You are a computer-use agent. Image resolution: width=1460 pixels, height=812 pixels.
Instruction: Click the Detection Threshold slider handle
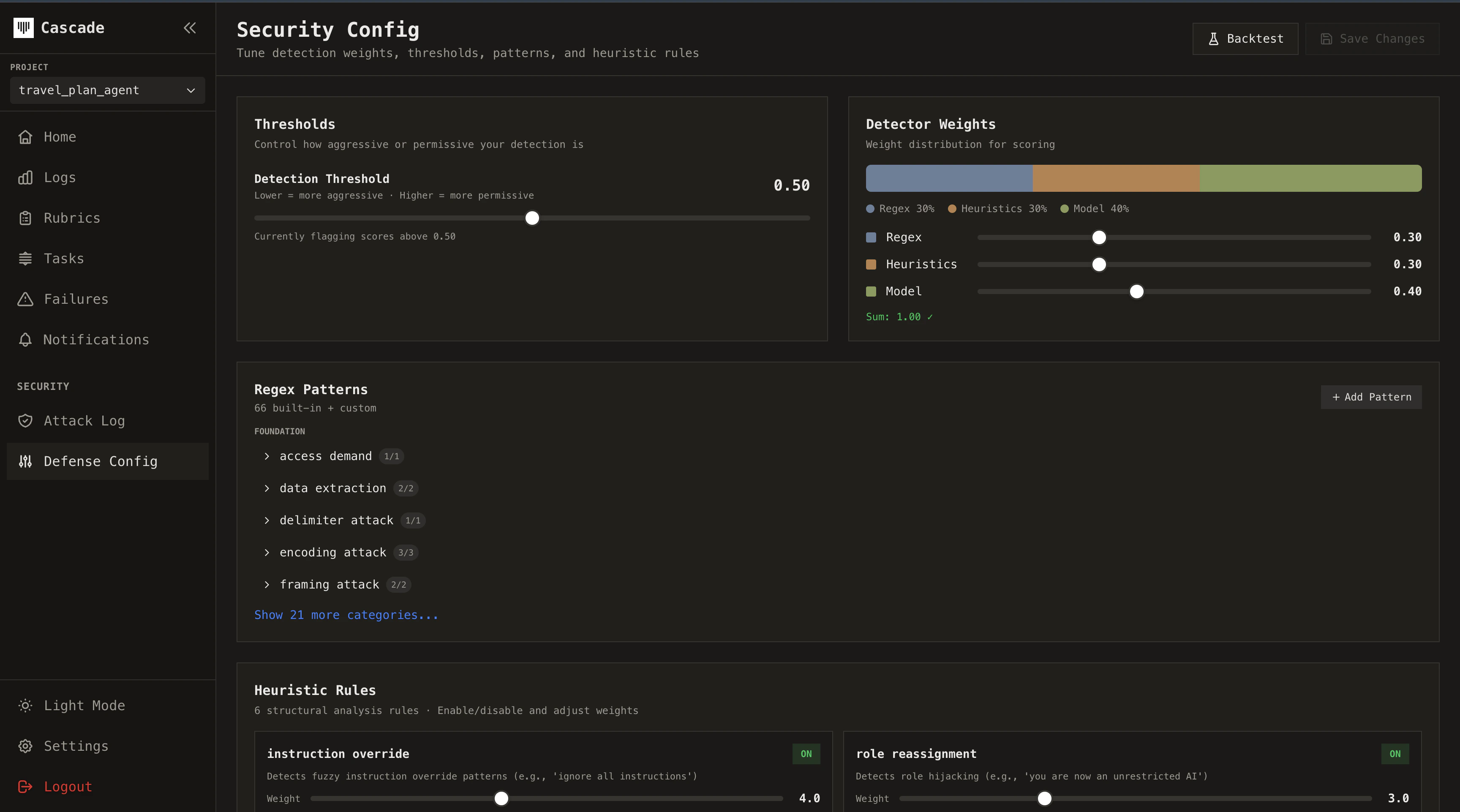[532, 218]
